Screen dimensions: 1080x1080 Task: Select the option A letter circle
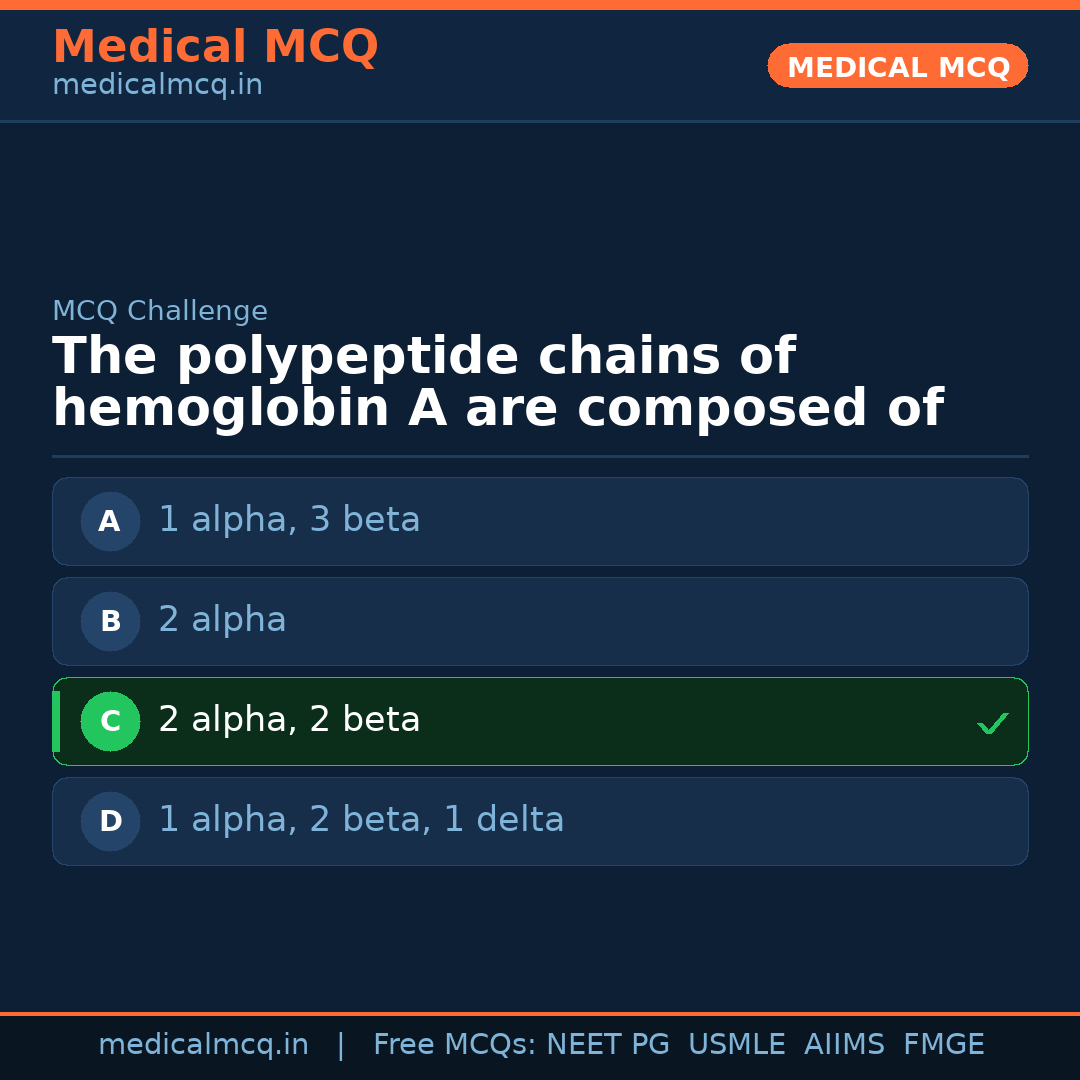click(110, 521)
